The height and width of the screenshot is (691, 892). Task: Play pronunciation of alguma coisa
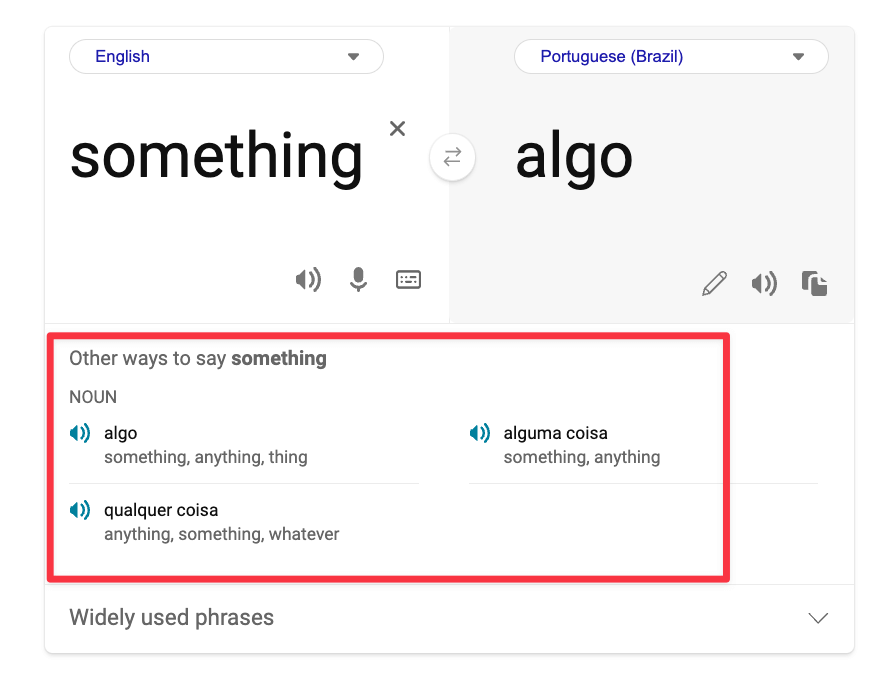(x=479, y=433)
